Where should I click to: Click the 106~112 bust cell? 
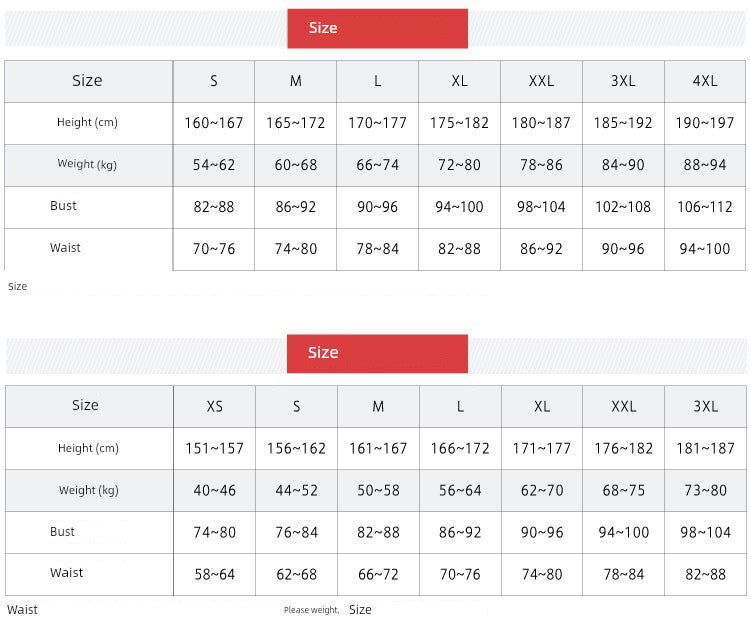click(x=705, y=207)
